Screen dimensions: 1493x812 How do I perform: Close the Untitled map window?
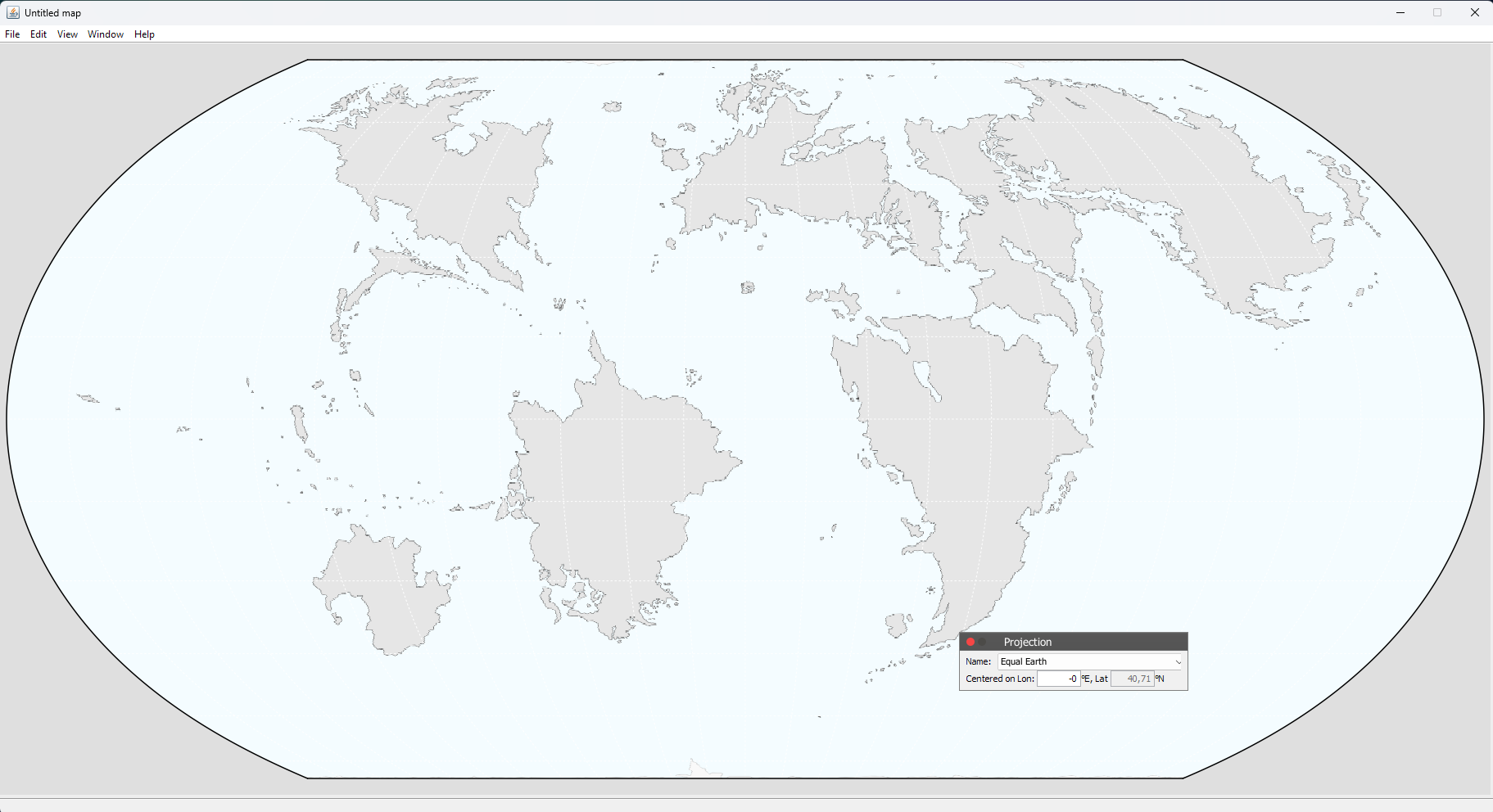[x=1474, y=12]
